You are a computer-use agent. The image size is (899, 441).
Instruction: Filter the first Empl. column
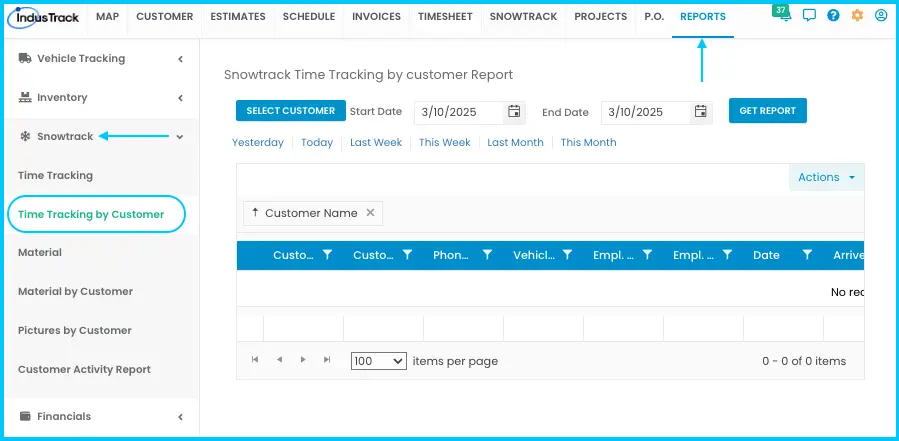pyautogui.click(x=647, y=255)
